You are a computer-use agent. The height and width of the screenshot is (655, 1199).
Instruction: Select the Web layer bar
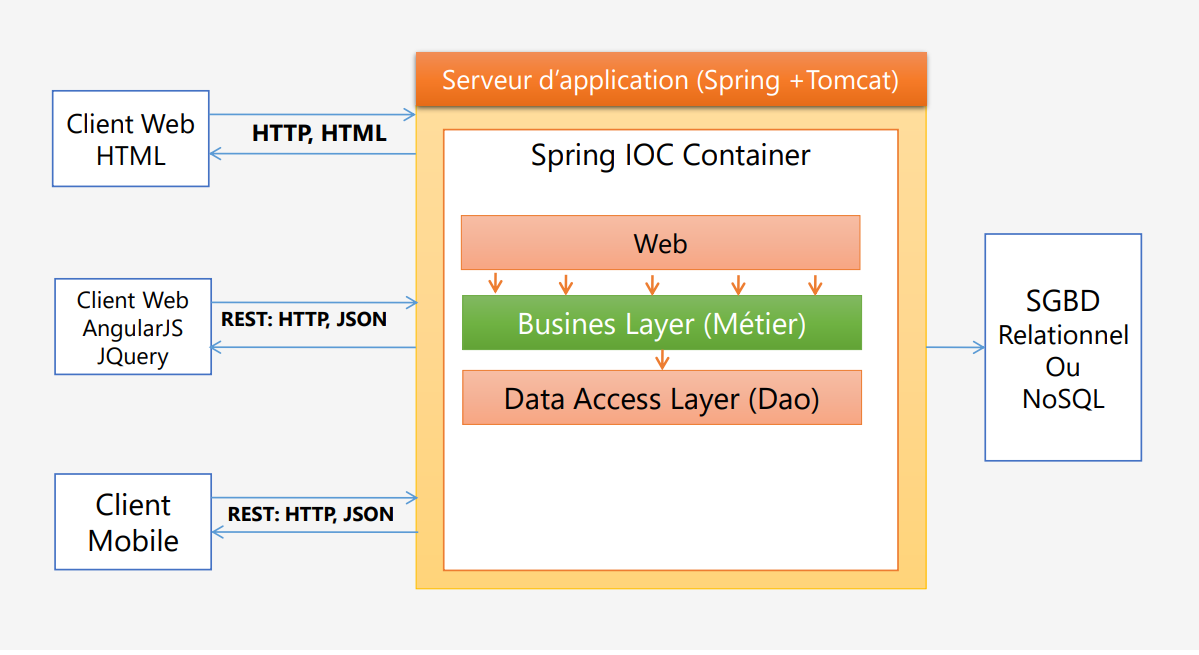click(660, 243)
